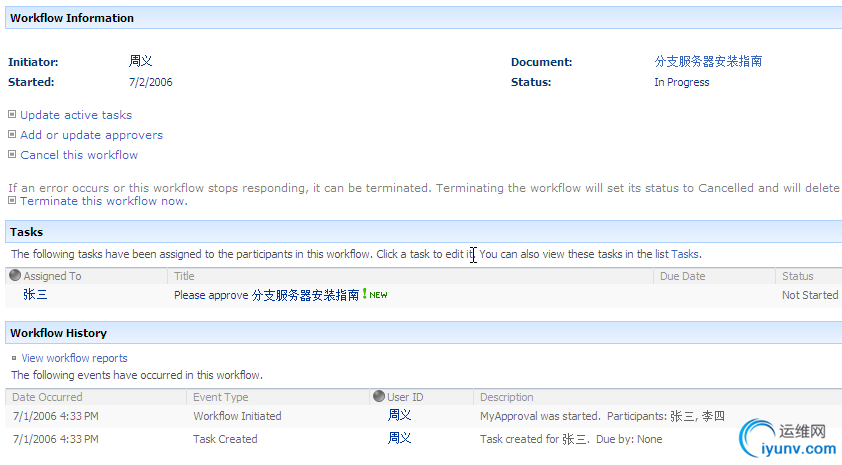Screen dimensions: 842x465
Task: Click the bullet icon beside Cancel this workflow
Action: click(x=12, y=154)
